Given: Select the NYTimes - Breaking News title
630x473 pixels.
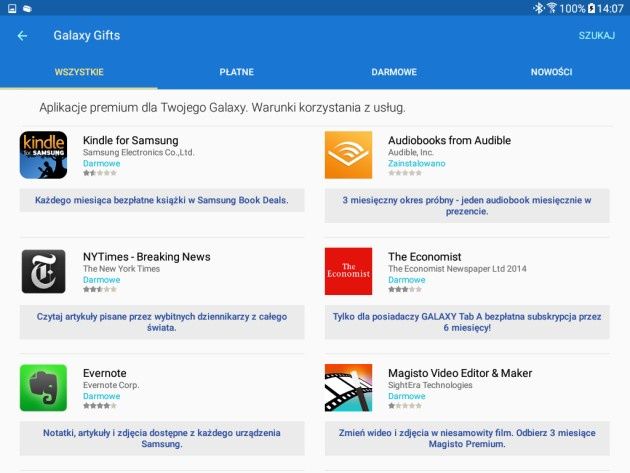Looking at the screenshot, I should coord(147,257).
